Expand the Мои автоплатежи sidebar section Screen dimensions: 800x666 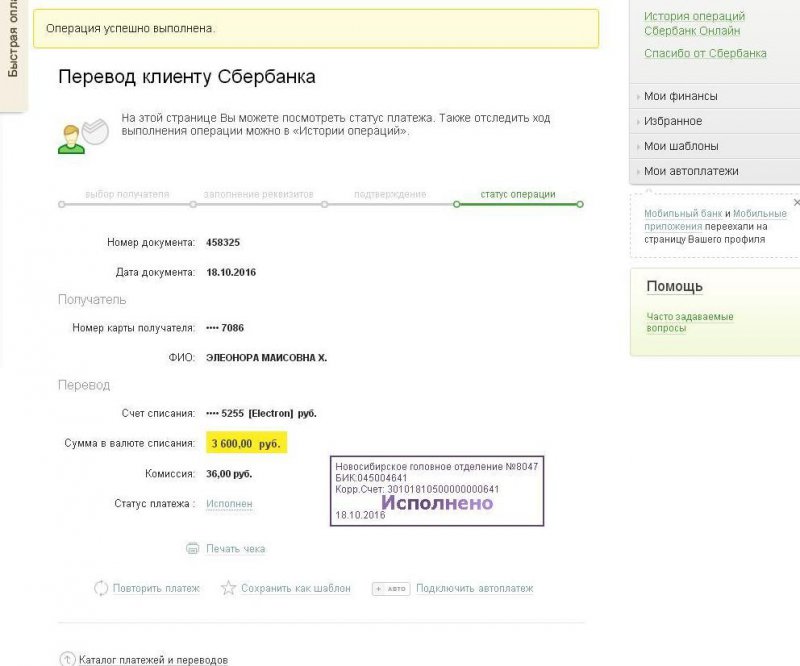(715, 171)
